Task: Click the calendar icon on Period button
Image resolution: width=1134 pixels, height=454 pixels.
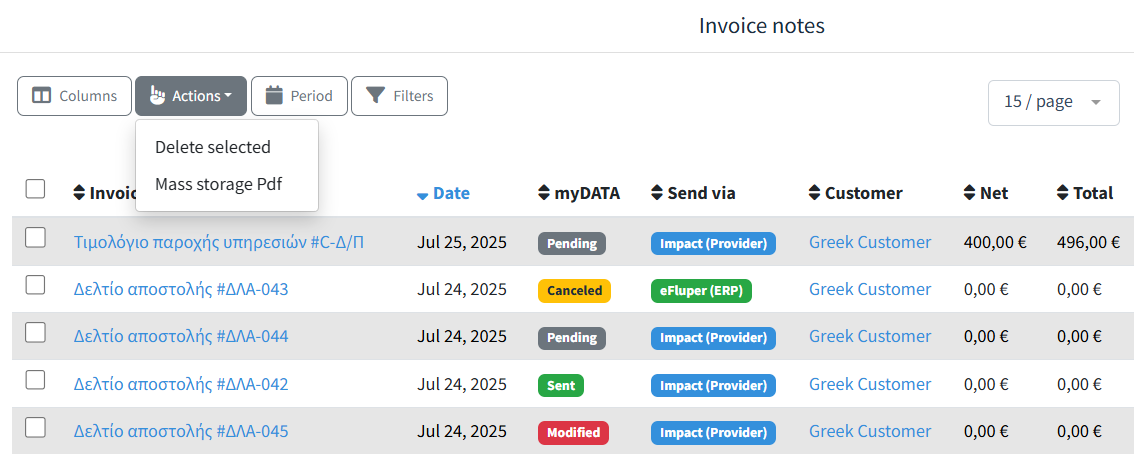Action: click(274, 96)
